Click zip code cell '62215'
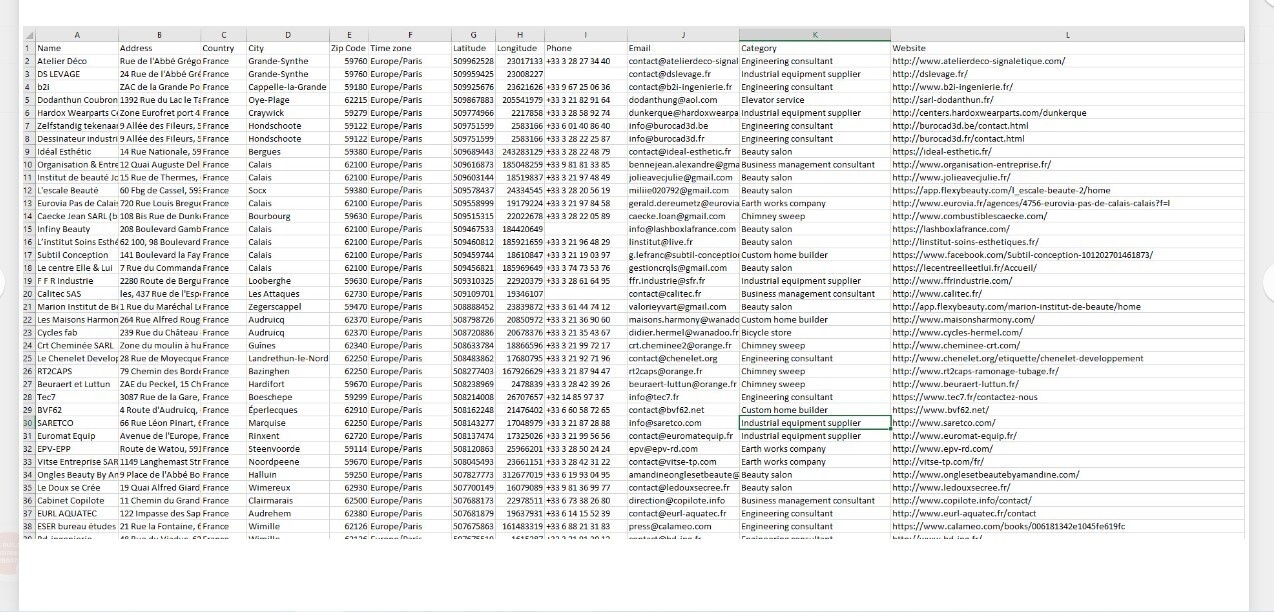 348,100
